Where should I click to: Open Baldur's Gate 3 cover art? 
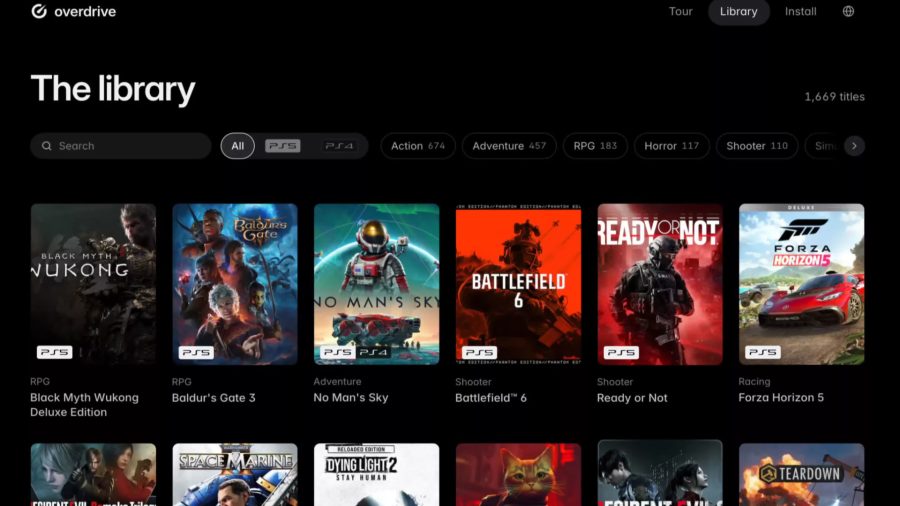(x=235, y=284)
